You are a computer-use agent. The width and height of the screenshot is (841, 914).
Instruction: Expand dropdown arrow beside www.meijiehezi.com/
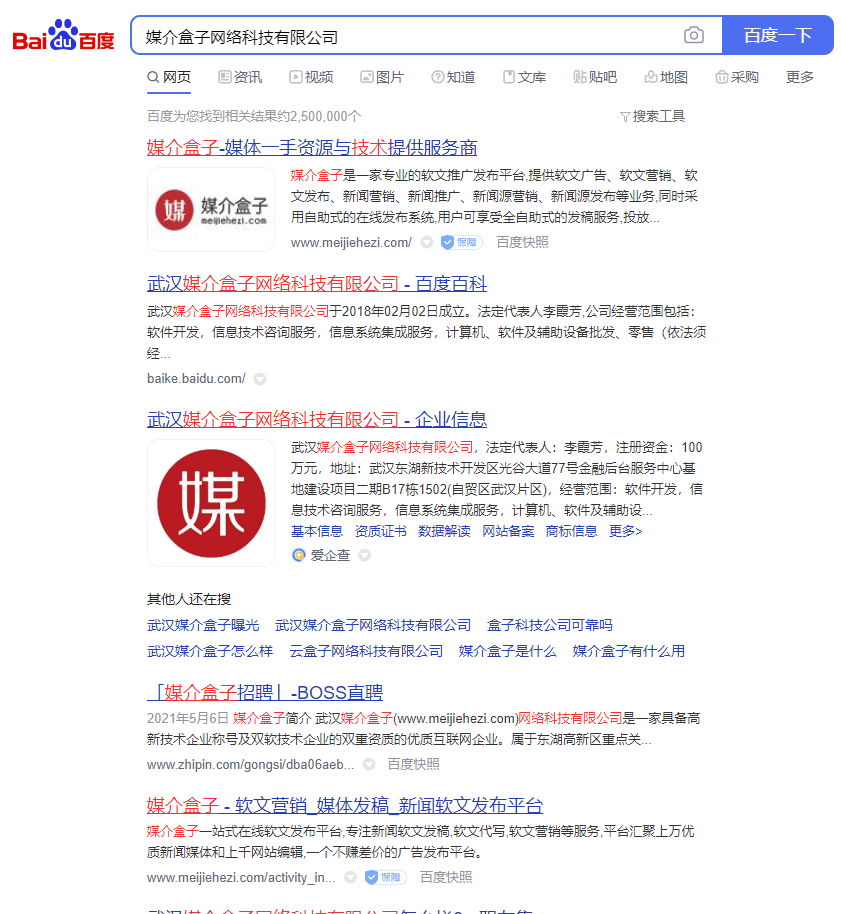427,242
